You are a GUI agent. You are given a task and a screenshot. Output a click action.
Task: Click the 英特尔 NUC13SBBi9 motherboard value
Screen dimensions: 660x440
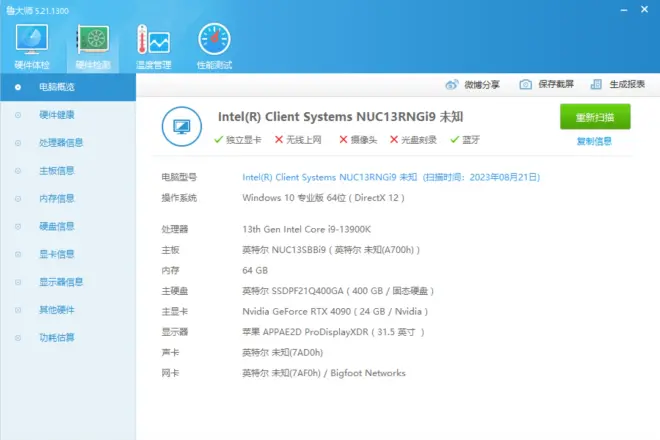point(331,250)
